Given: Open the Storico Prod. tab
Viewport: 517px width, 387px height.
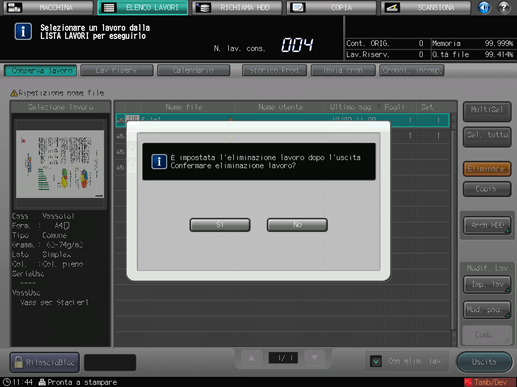Looking at the screenshot, I should coord(274,70).
